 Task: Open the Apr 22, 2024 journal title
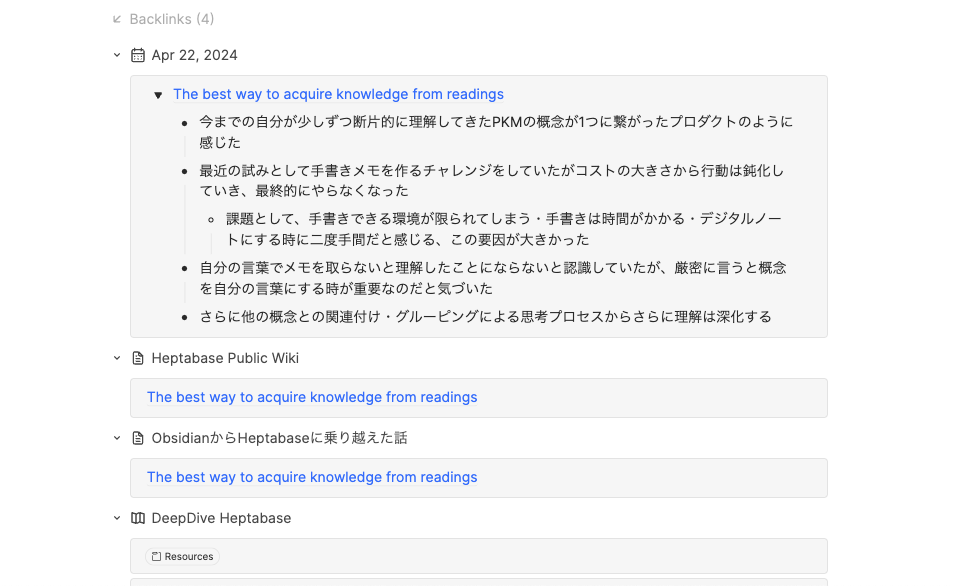pos(194,55)
